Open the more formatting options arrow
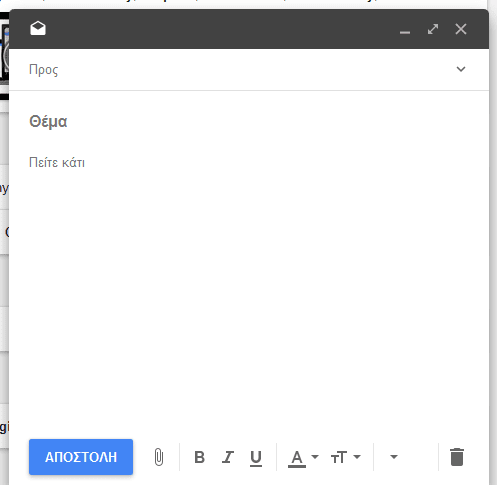Screen dimensions: 497x485 pyautogui.click(x=394, y=457)
